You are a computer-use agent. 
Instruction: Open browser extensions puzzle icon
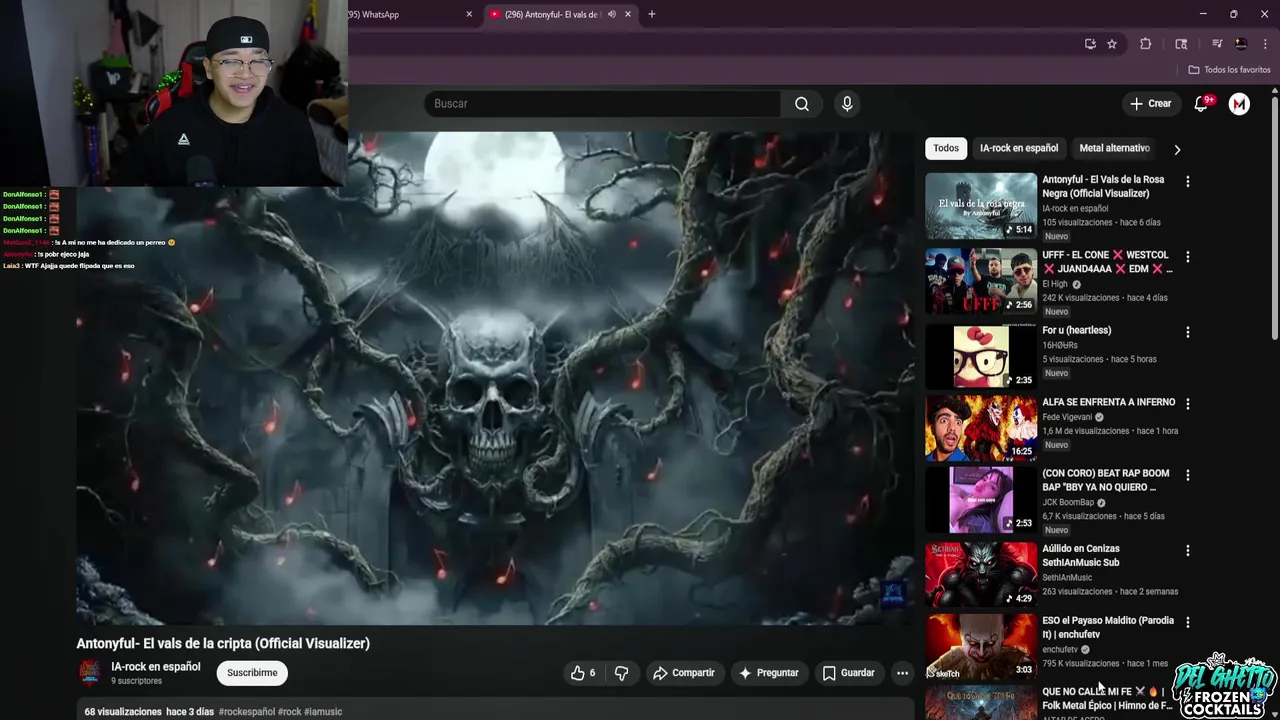point(1146,44)
